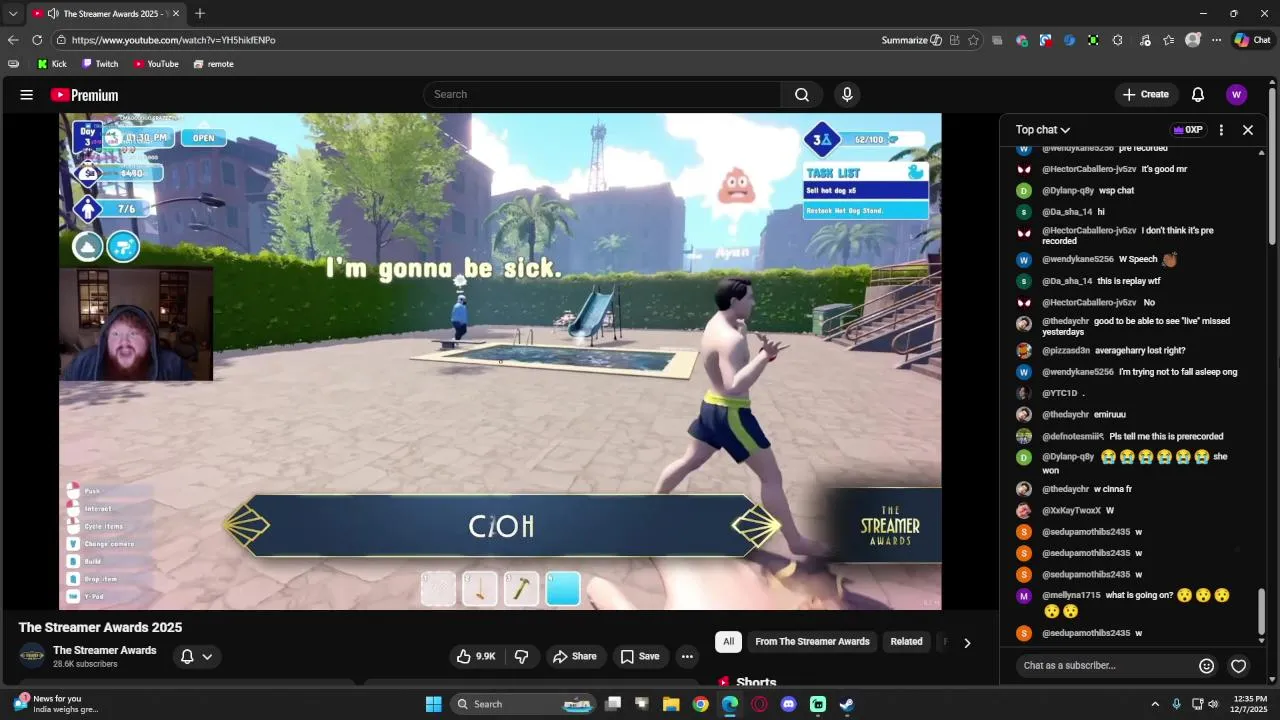Mute the tab via speaker icon
The image size is (1280, 720).
(52, 14)
